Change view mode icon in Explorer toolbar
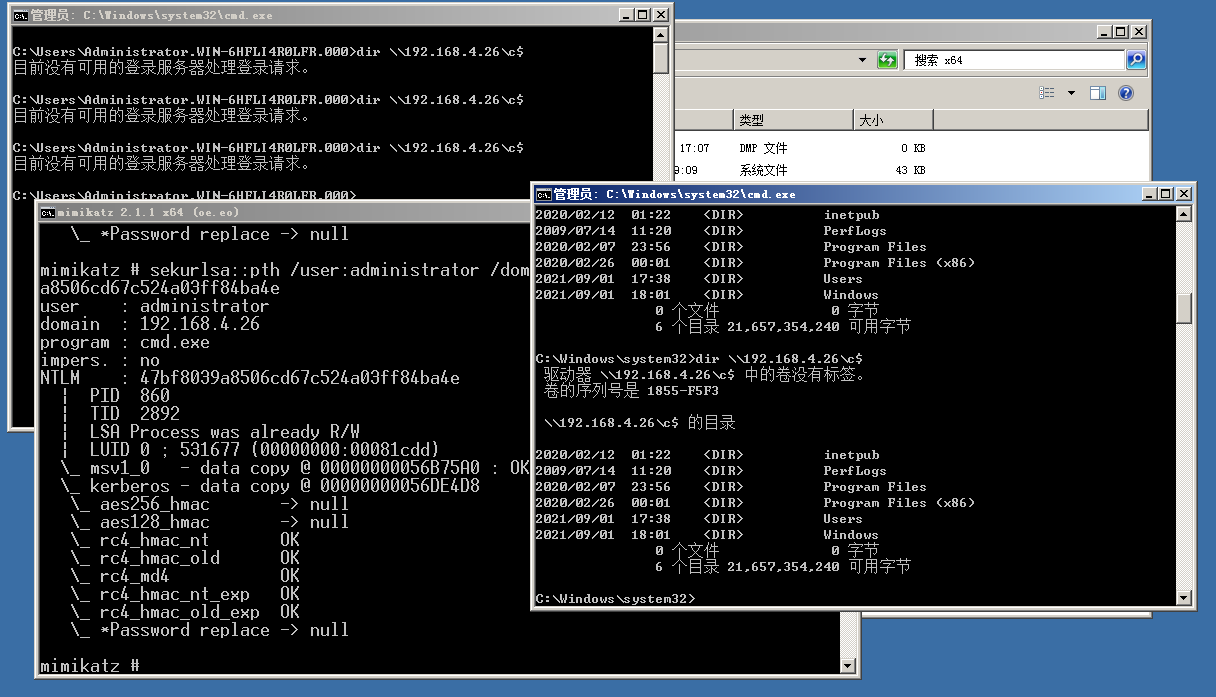The width and height of the screenshot is (1216, 697). click(1047, 93)
